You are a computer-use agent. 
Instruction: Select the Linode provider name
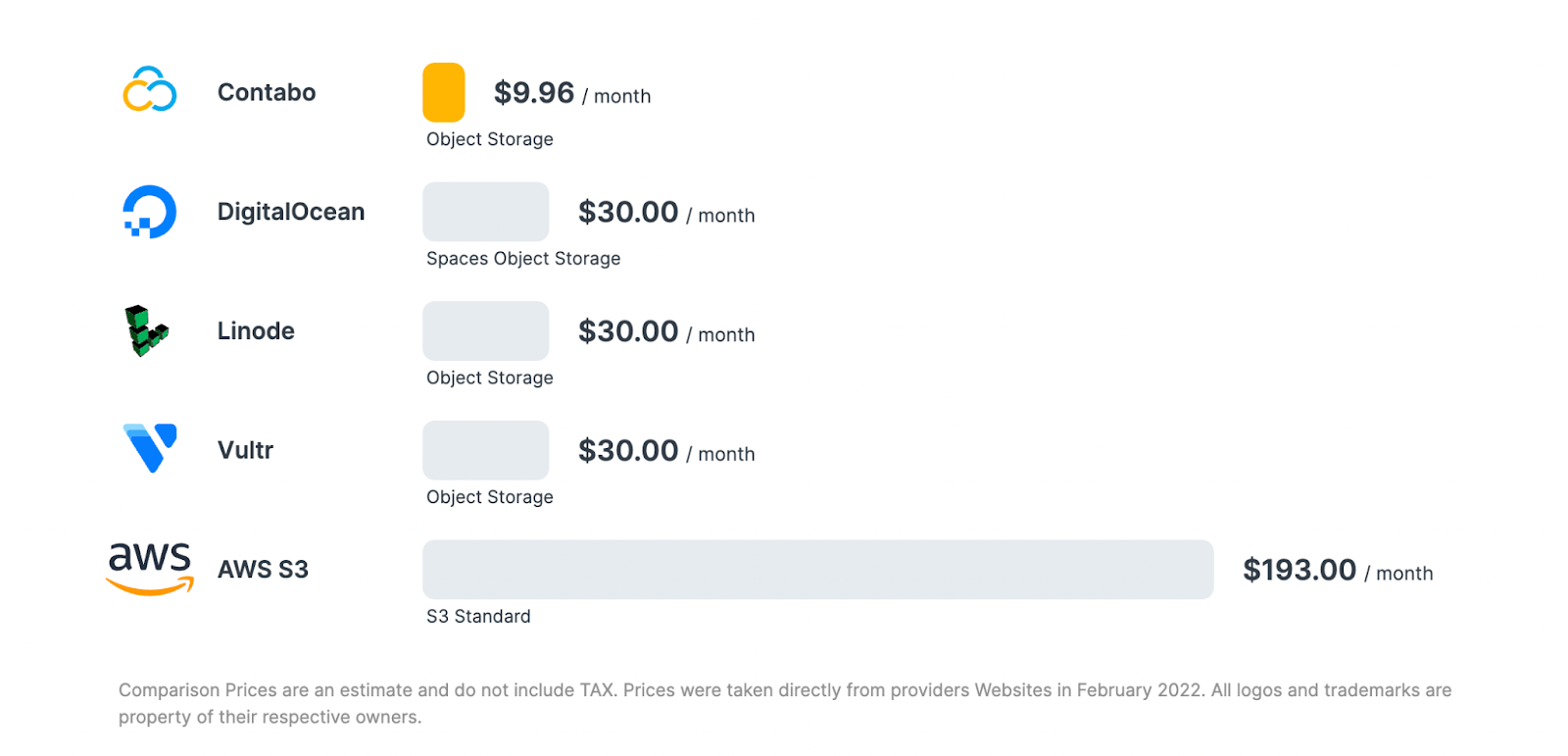[256, 331]
